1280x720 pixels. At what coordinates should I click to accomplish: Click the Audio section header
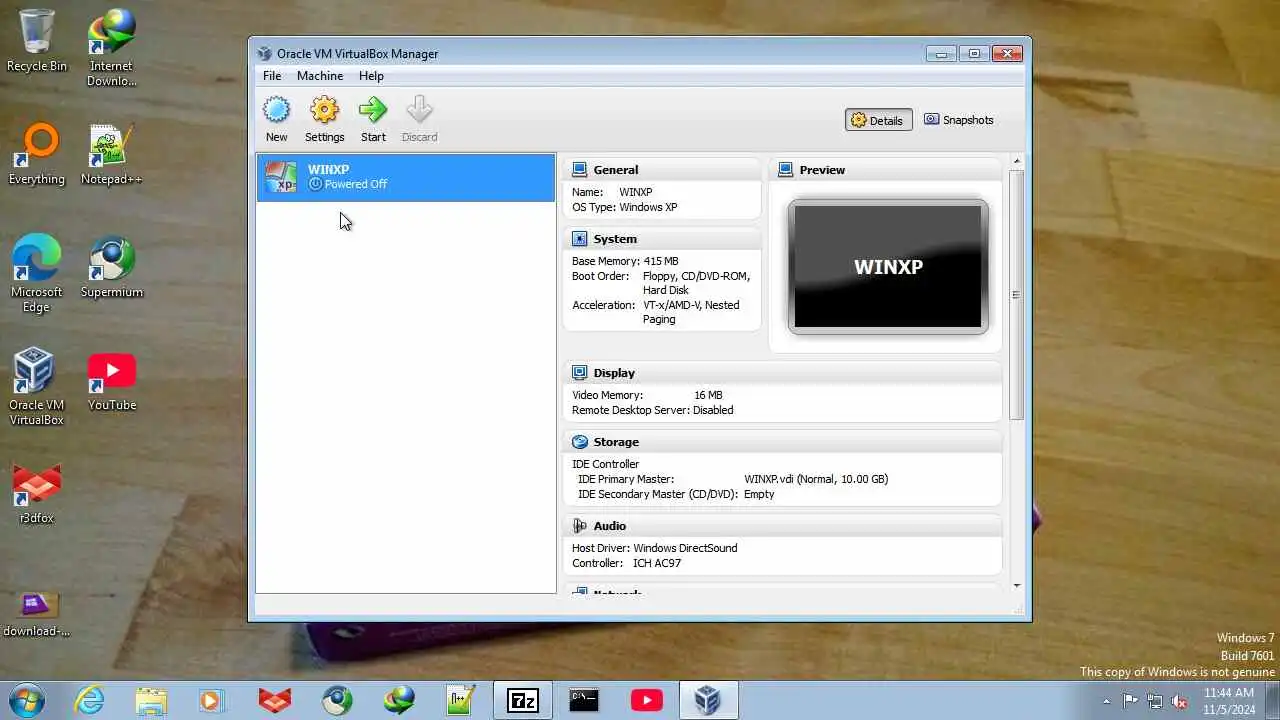click(x=610, y=526)
